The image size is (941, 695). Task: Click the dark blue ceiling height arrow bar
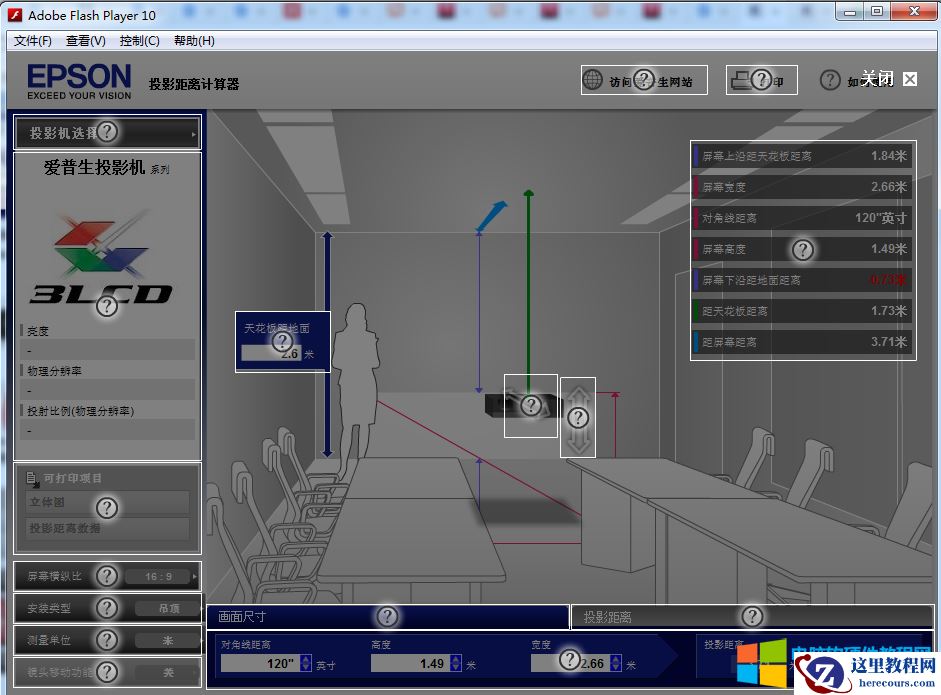click(x=327, y=344)
